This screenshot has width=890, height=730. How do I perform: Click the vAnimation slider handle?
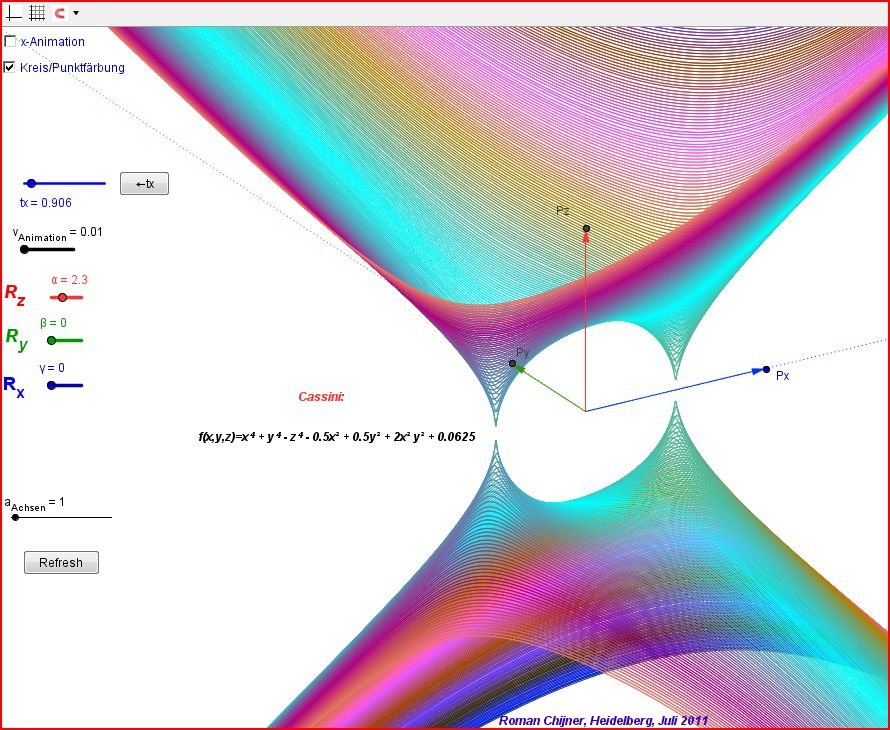pyautogui.click(x=24, y=249)
